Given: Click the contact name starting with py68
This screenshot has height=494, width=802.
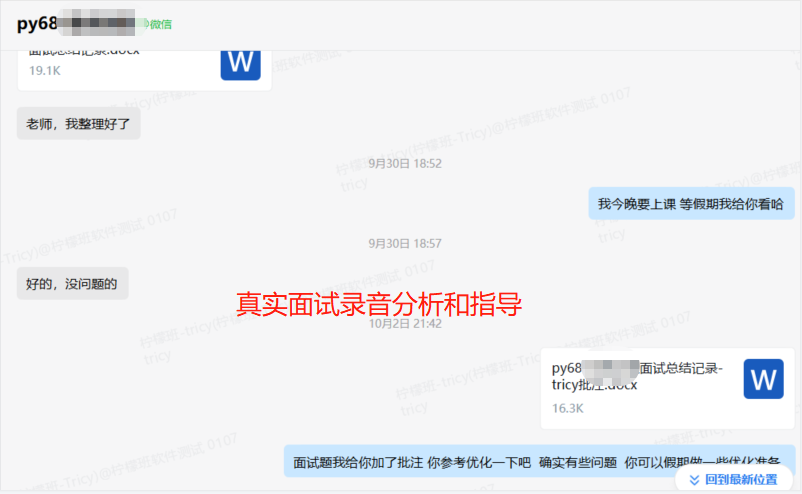Looking at the screenshot, I should [75, 24].
